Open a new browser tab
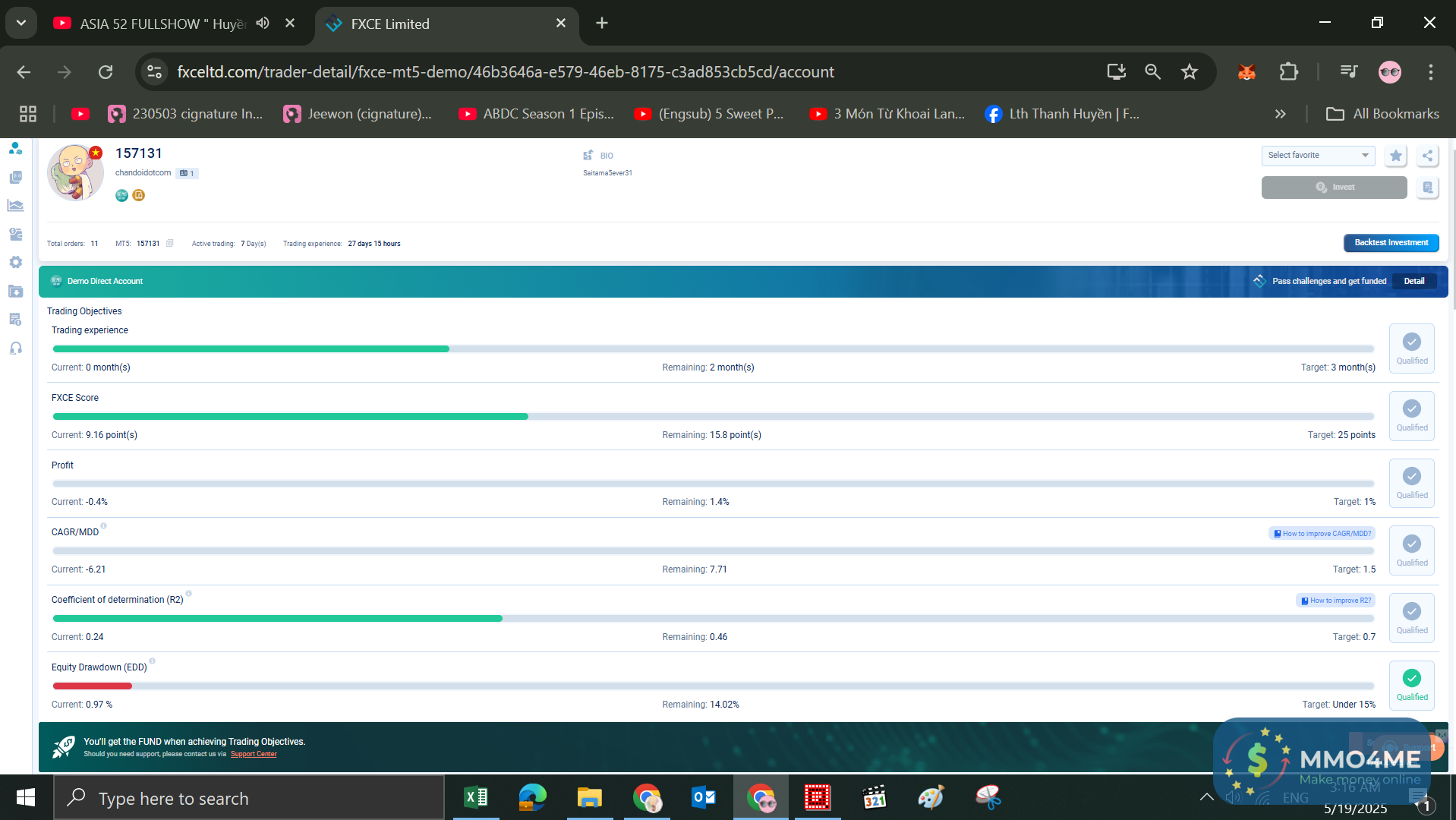 [602, 24]
